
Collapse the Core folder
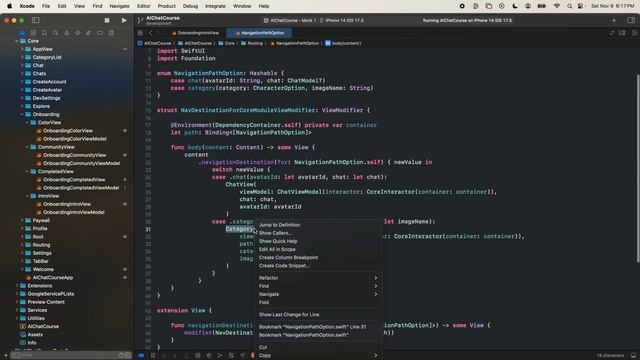17,41
